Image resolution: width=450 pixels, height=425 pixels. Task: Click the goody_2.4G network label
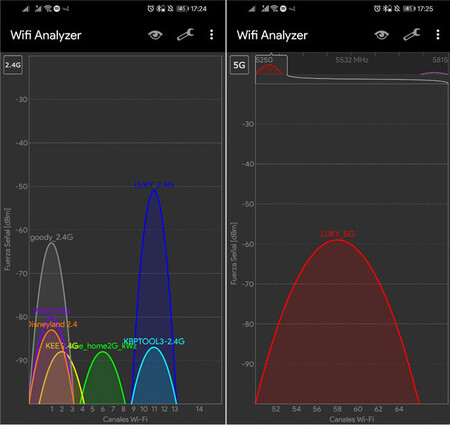(x=51, y=237)
